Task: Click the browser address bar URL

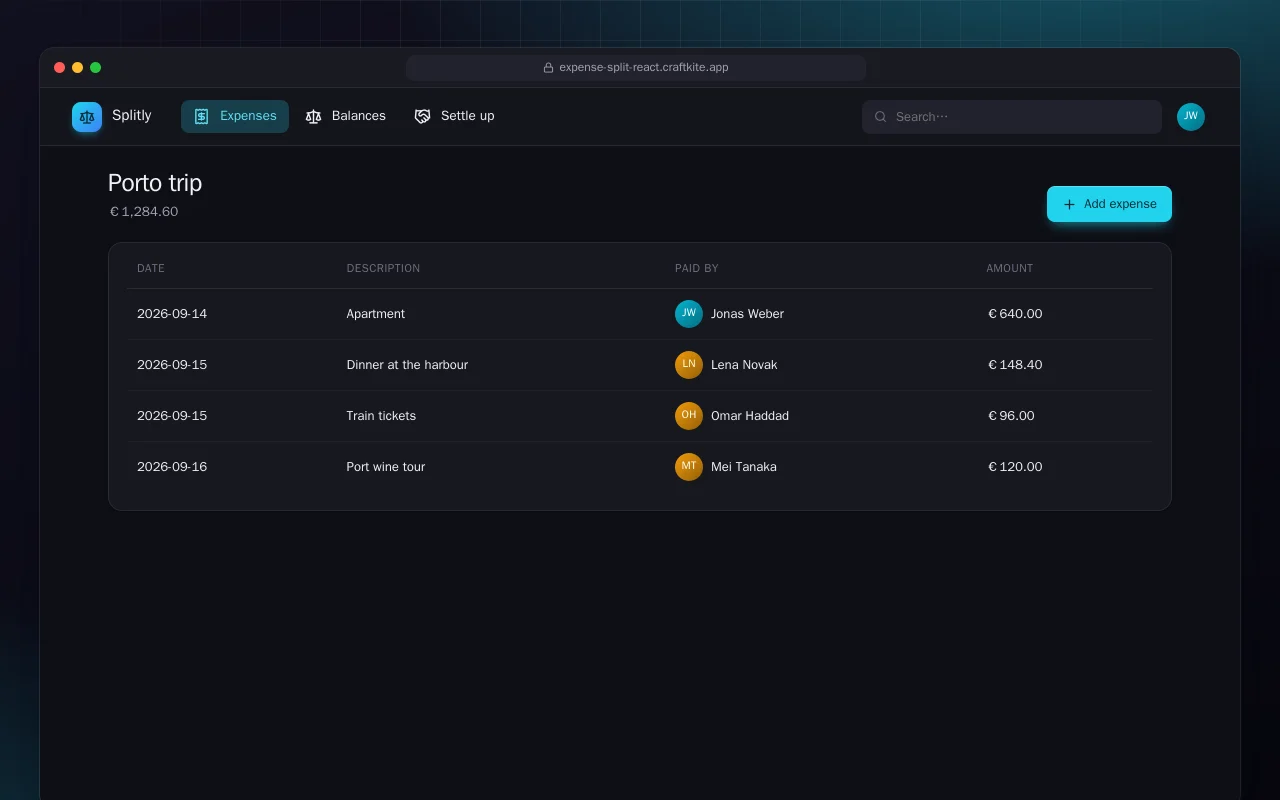Action: (644, 68)
